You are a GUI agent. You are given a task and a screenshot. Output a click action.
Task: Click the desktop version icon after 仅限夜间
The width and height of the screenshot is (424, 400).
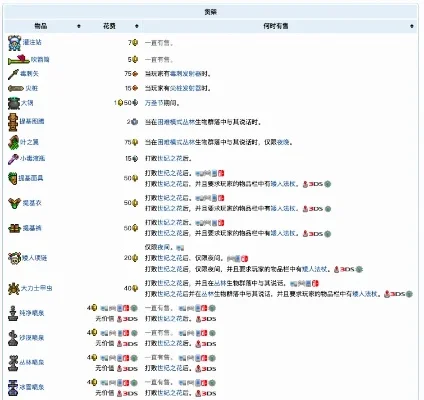(180, 248)
